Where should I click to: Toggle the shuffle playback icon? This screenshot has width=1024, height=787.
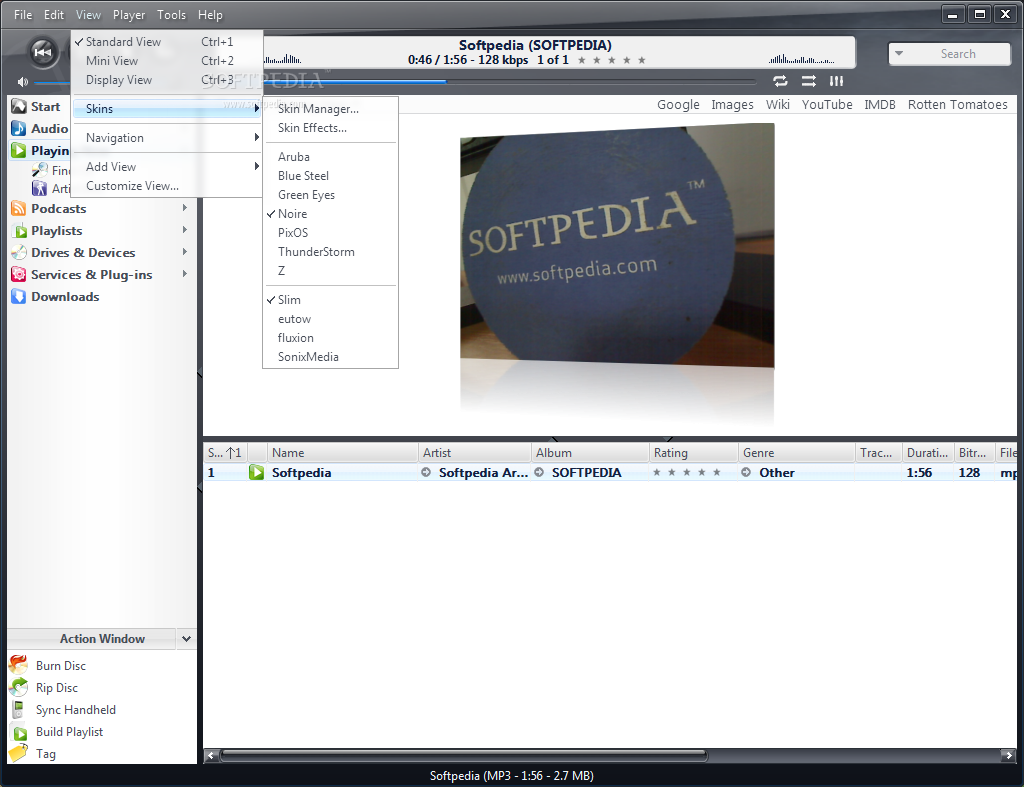(x=808, y=81)
